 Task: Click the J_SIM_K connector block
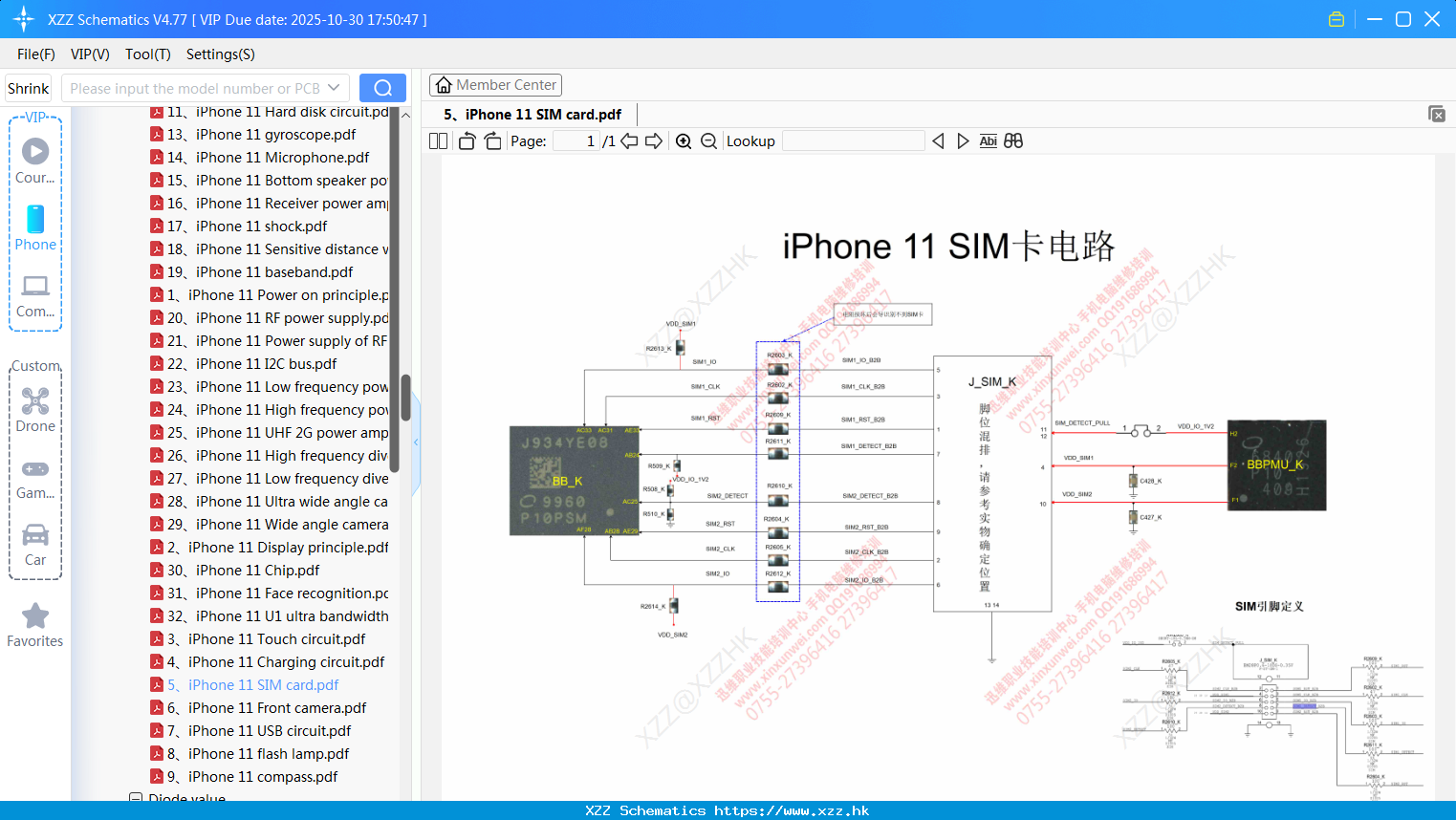click(992, 484)
